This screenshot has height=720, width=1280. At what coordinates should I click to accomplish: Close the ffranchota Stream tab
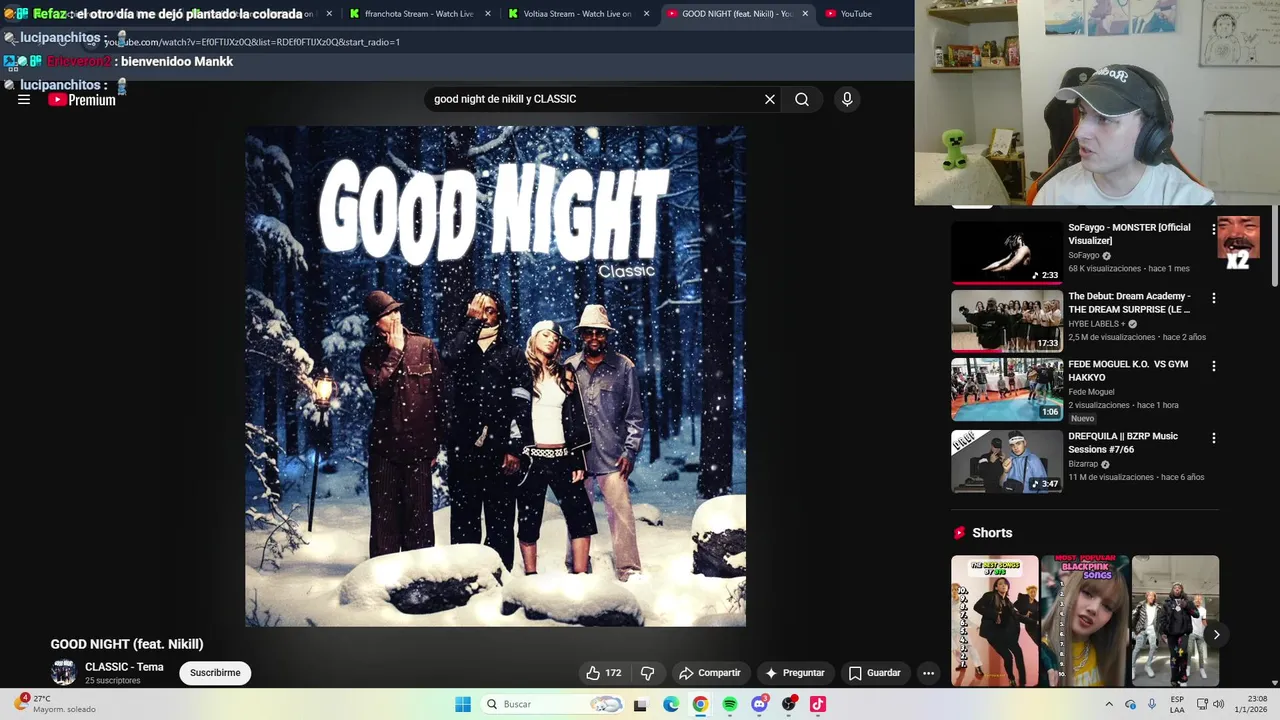coord(488,14)
